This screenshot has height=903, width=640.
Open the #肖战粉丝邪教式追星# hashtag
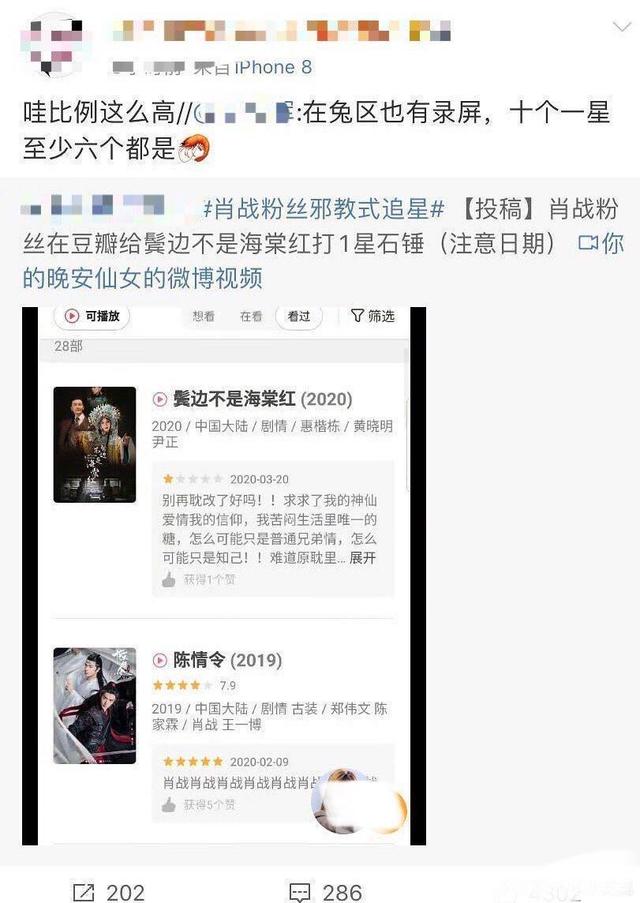pos(324,208)
